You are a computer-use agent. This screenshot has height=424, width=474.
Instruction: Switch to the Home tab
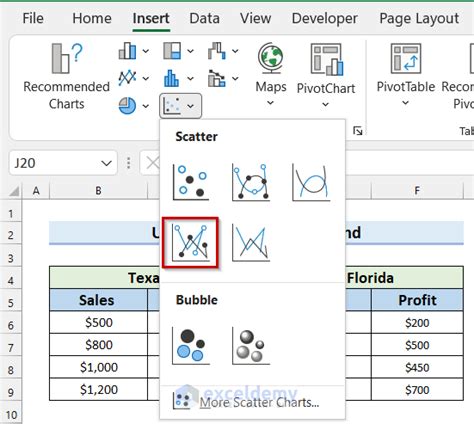click(x=92, y=18)
